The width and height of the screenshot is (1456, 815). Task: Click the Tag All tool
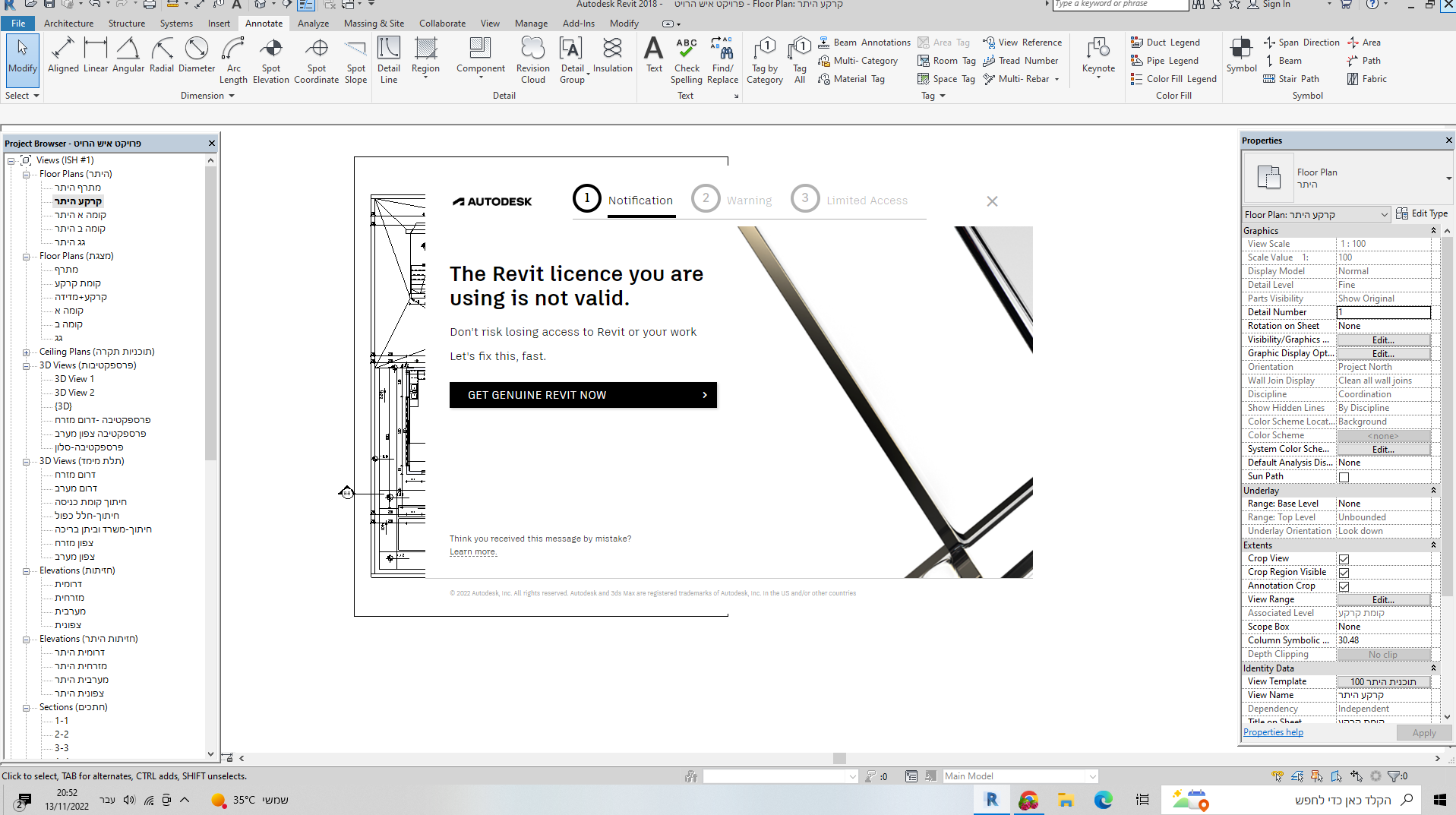(x=800, y=61)
